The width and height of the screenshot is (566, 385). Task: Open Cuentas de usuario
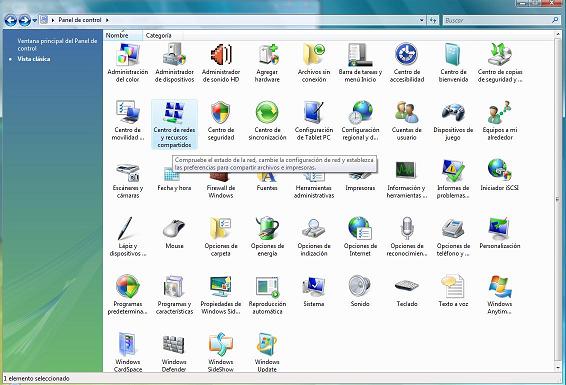[x=406, y=121]
